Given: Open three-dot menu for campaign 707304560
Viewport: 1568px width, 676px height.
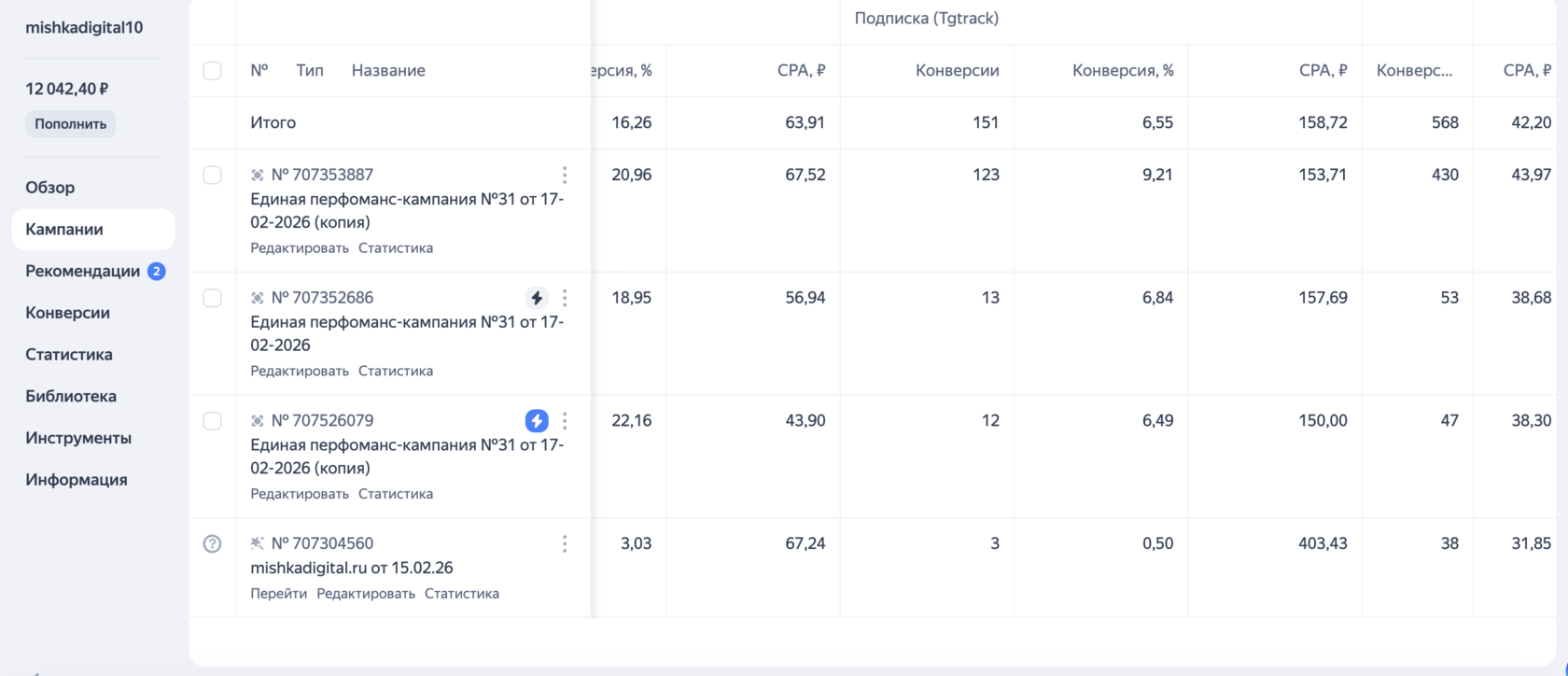Looking at the screenshot, I should click(565, 543).
